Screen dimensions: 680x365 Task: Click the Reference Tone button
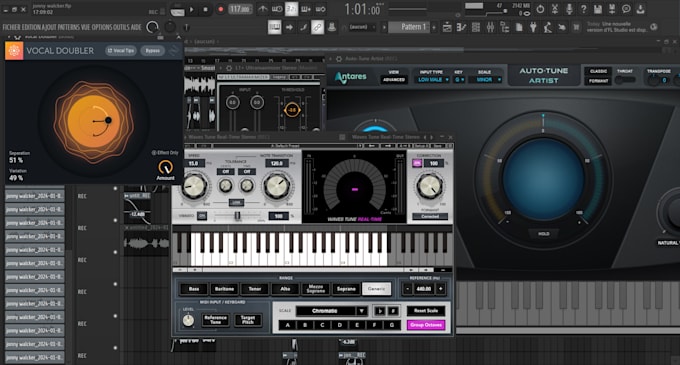coord(216,320)
